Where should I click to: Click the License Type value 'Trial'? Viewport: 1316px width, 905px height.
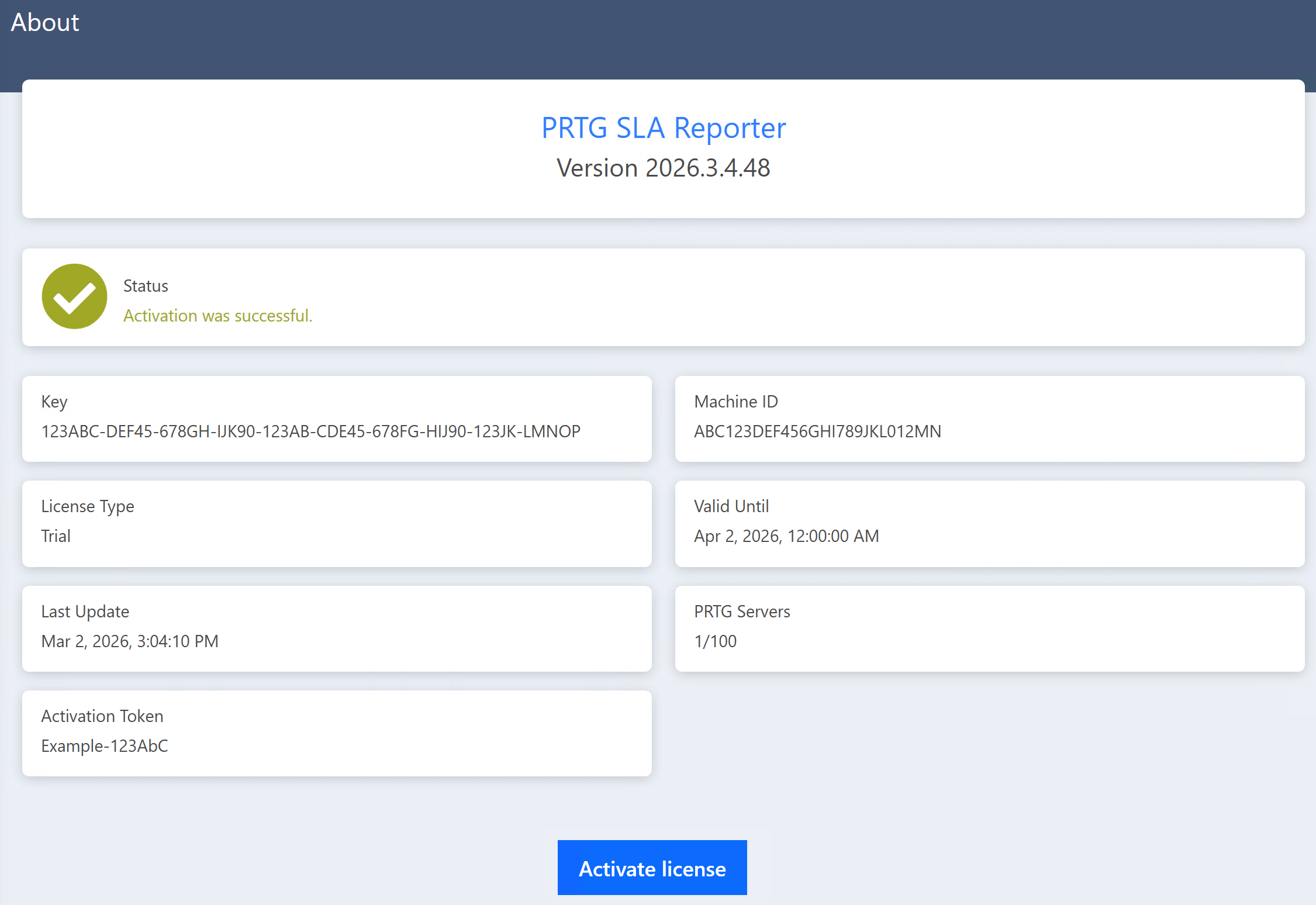tap(56, 536)
